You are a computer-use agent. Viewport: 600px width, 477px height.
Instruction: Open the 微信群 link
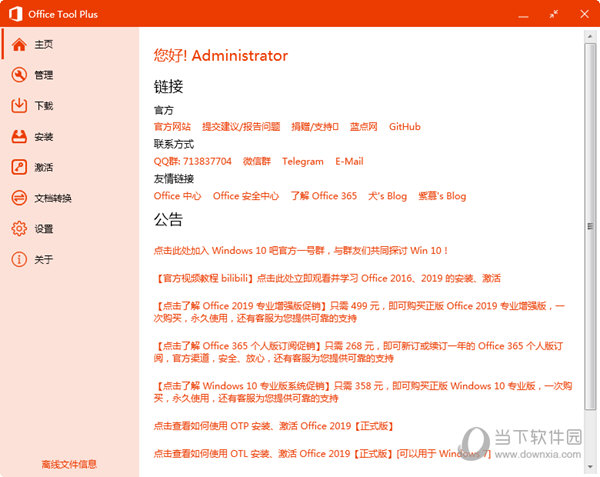tap(257, 161)
